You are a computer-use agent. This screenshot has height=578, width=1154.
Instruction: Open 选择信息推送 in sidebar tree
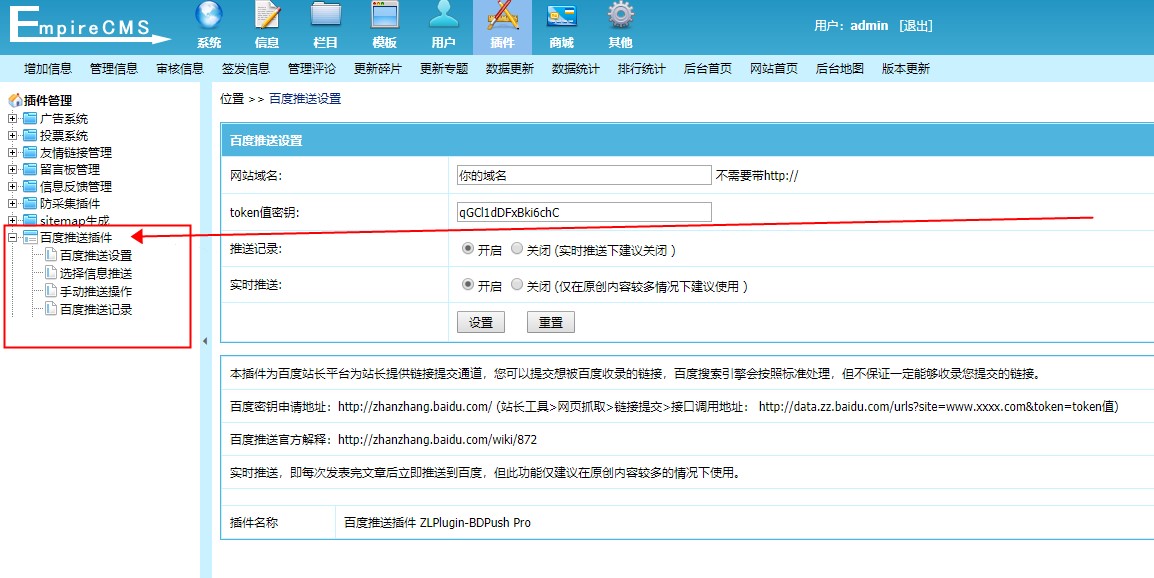pyautogui.click(x=96, y=273)
